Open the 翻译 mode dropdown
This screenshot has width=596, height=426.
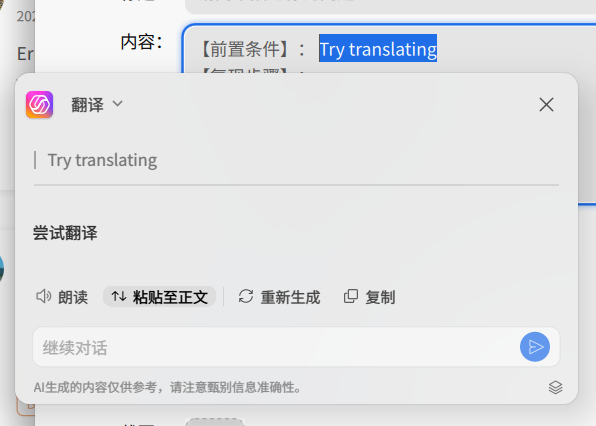[97, 105]
